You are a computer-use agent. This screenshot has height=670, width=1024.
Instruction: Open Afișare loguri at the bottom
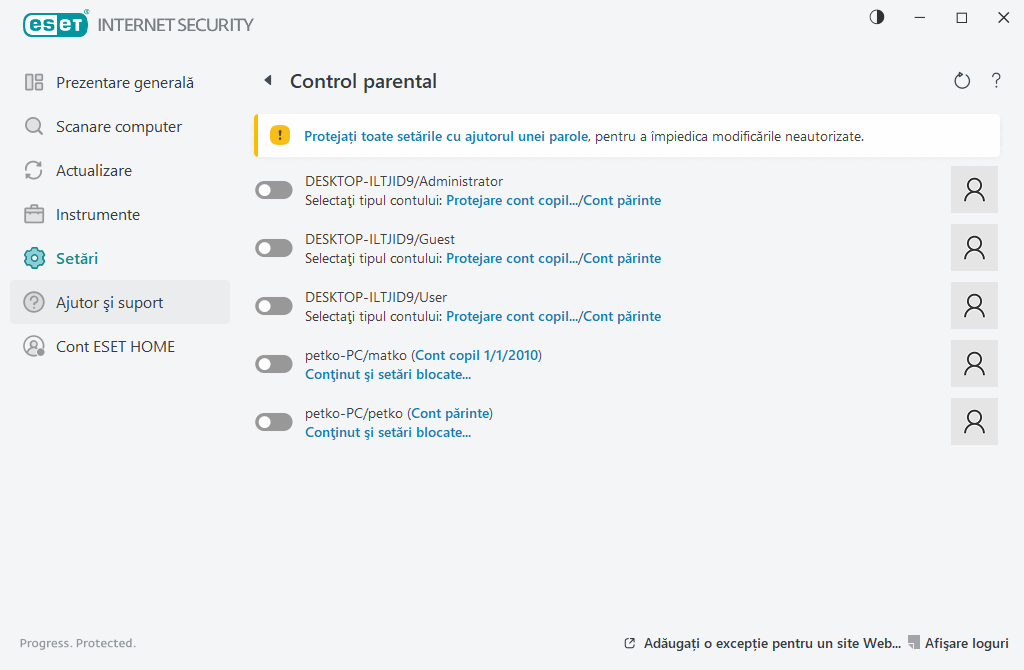pos(966,643)
